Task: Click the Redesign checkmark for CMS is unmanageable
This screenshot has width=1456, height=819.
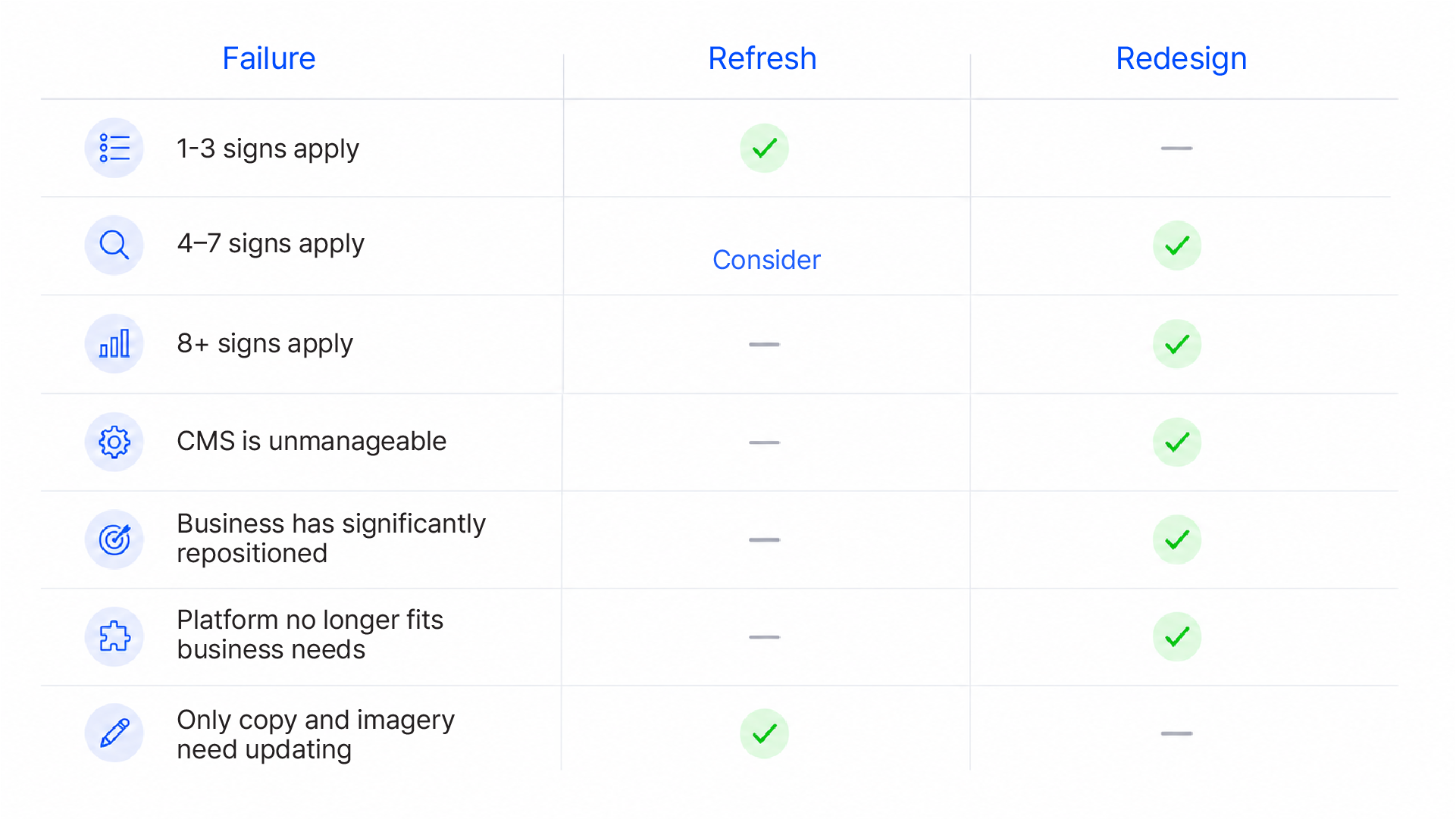Action: point(1177,442)
